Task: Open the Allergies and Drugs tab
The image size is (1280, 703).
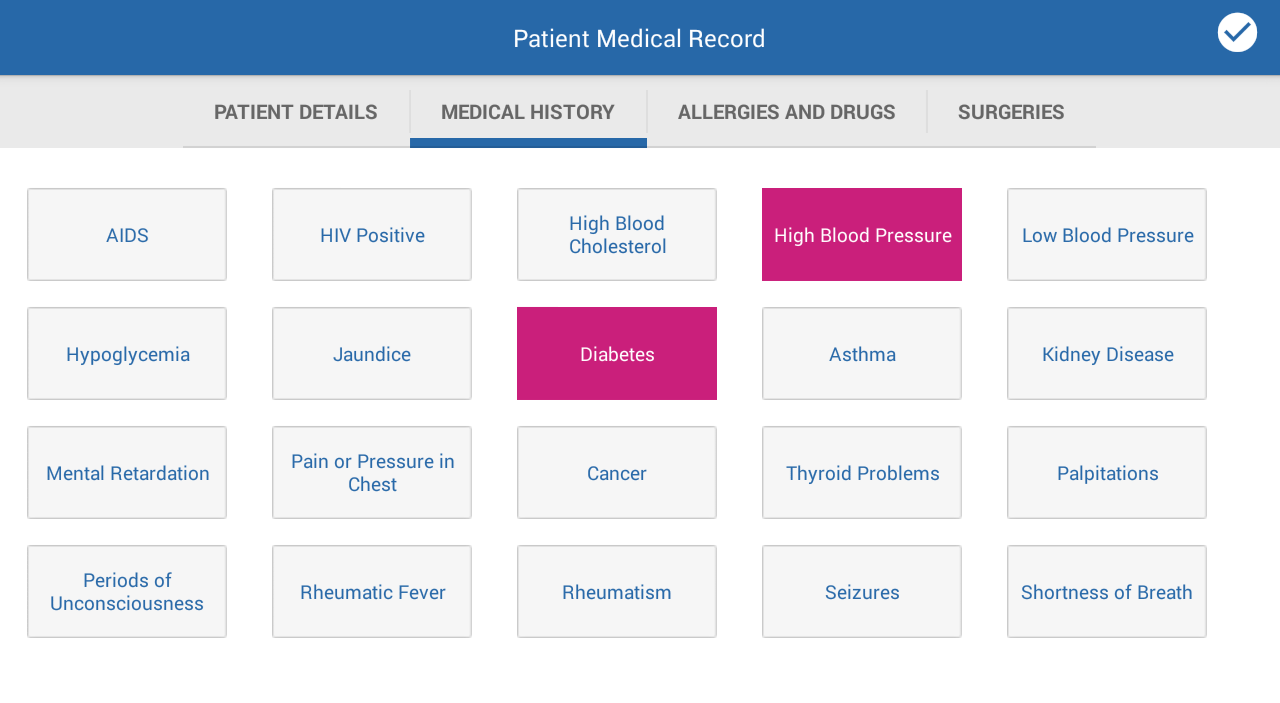Action: coord(786,112)
